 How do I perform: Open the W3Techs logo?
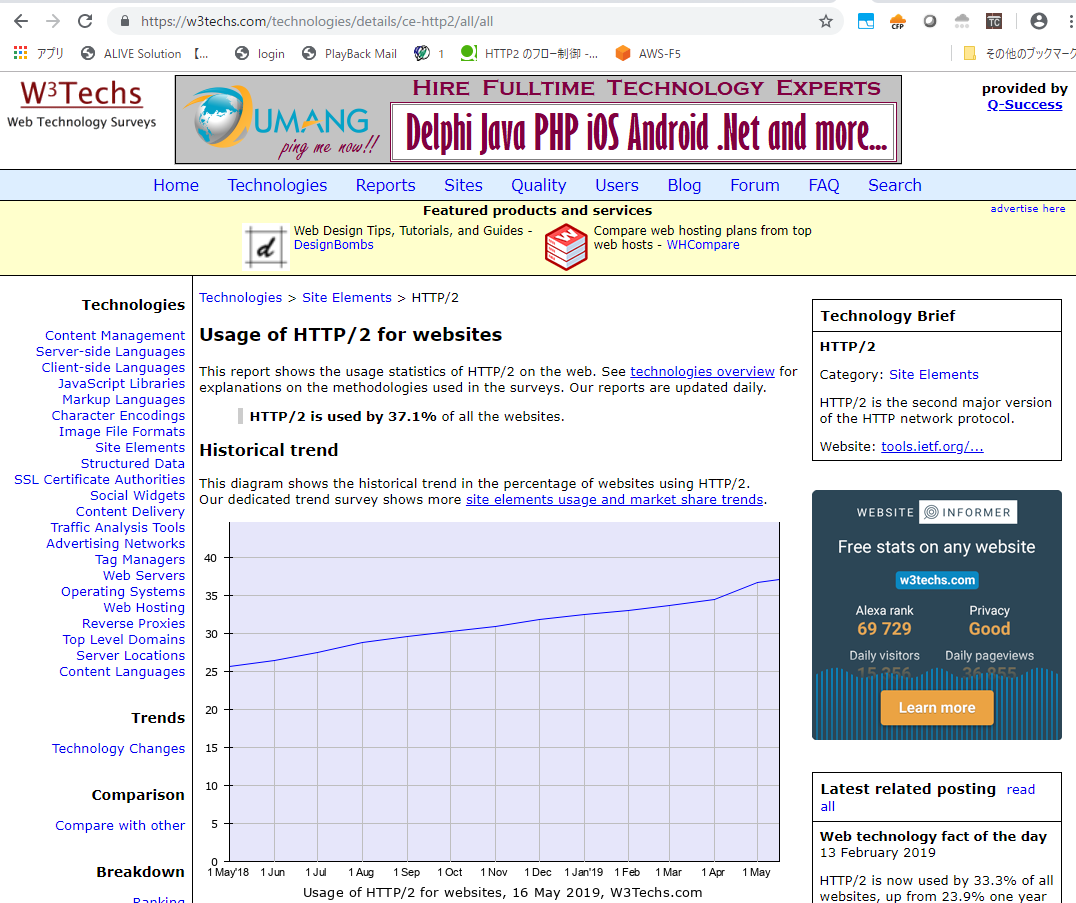(x=82, y=104)
